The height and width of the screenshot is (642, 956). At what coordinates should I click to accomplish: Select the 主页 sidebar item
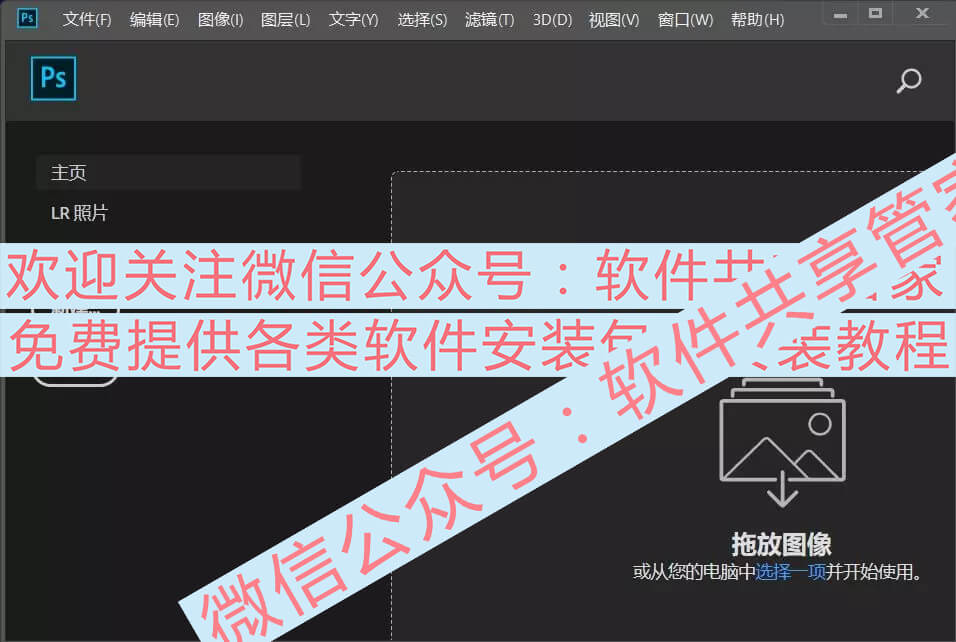pos(168,173)
